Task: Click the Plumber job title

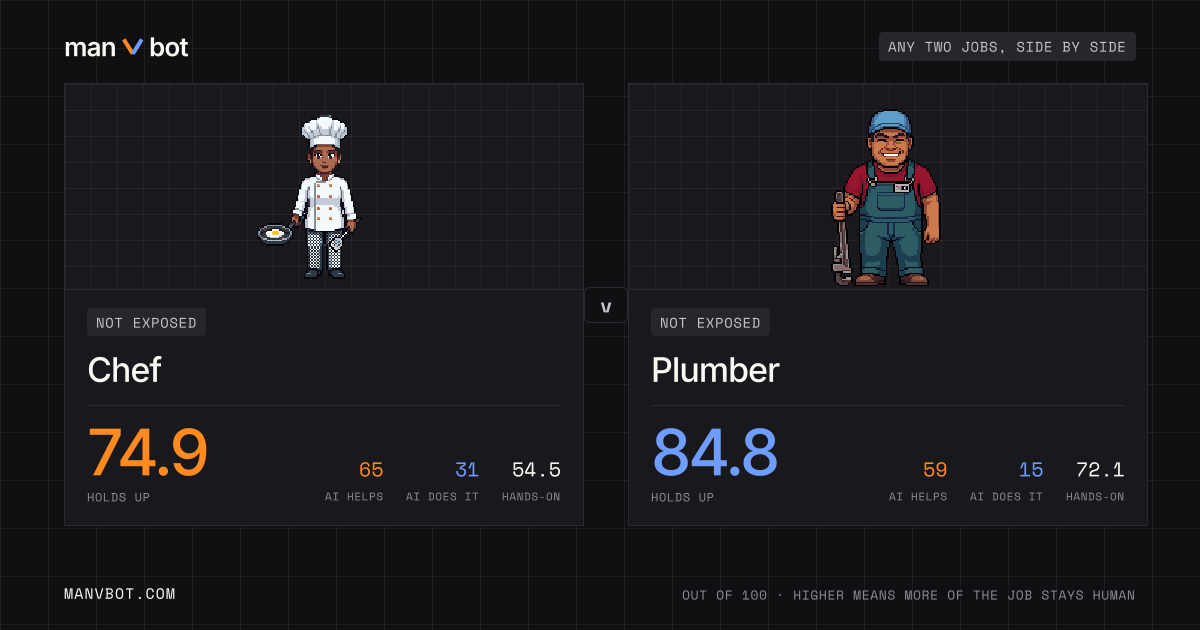Action: tap(715, 370)
